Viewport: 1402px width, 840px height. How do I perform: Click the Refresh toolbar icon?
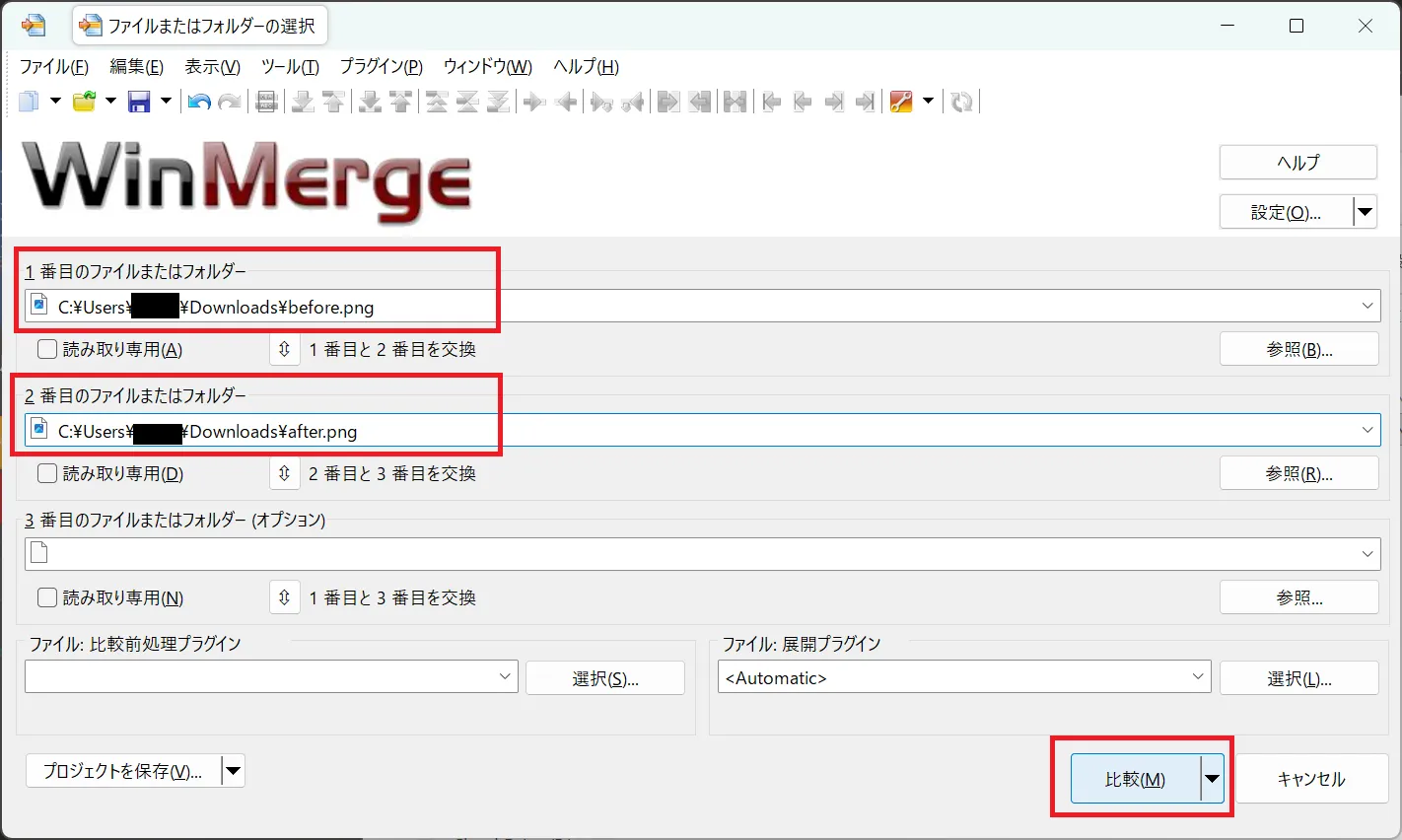[962, 101]
